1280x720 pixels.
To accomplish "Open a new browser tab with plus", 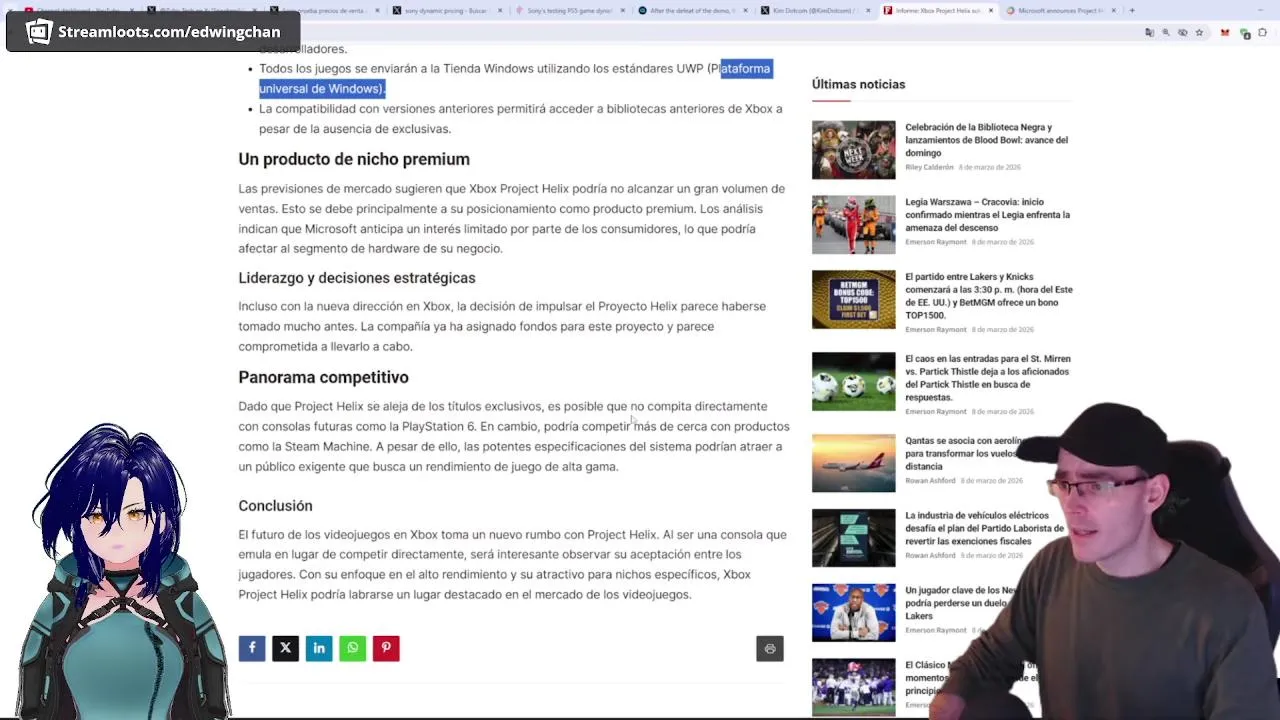I will tap(1132, 11).
